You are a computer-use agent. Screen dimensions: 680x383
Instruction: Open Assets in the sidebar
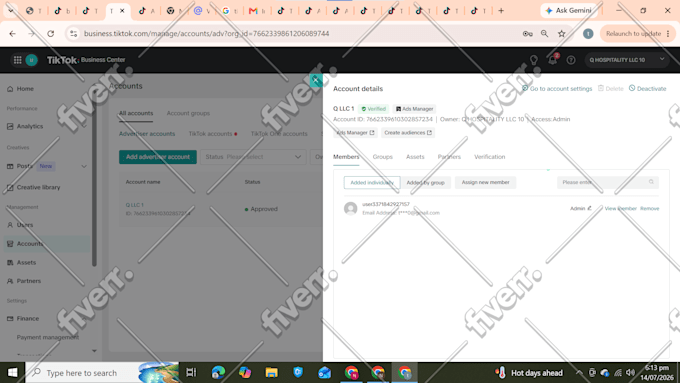(26, 262)
